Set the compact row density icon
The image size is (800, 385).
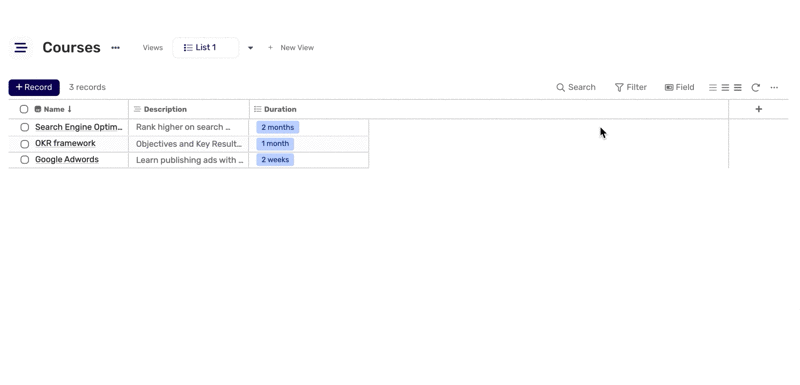click(713, 88)
